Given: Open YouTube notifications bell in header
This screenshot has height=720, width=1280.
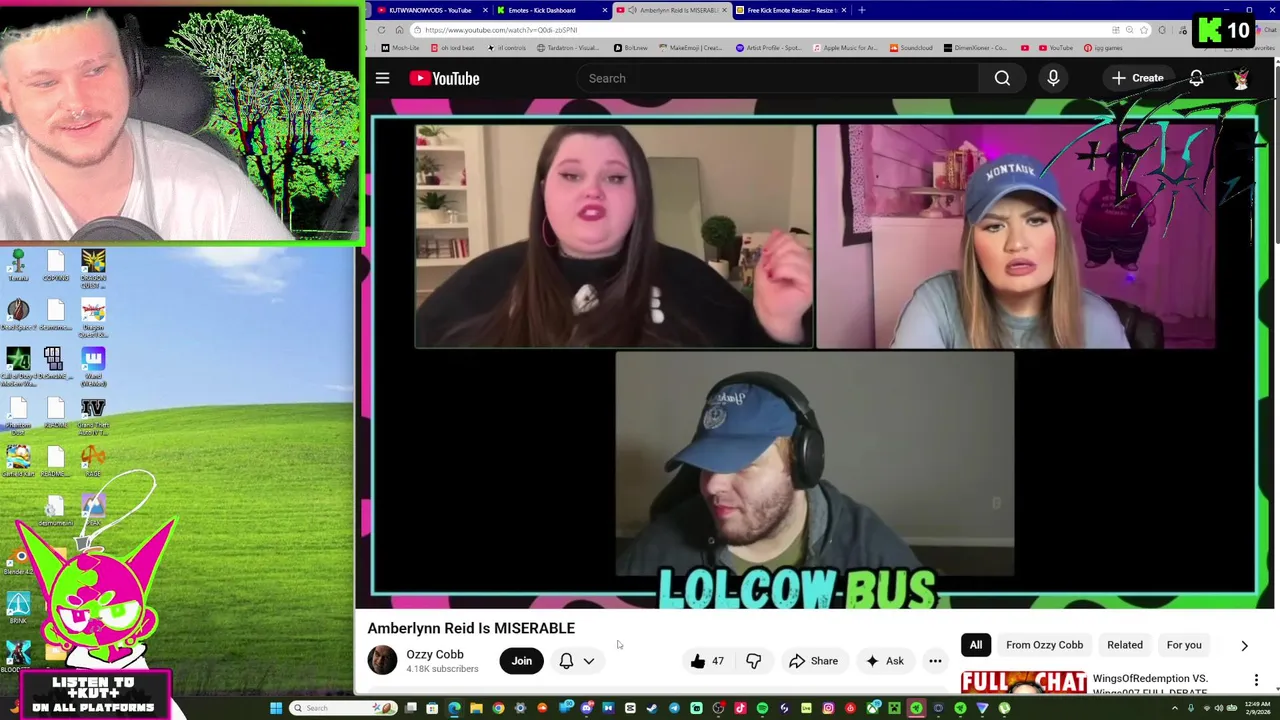Looking at the screenshot, I should [x=1196, y=78].
